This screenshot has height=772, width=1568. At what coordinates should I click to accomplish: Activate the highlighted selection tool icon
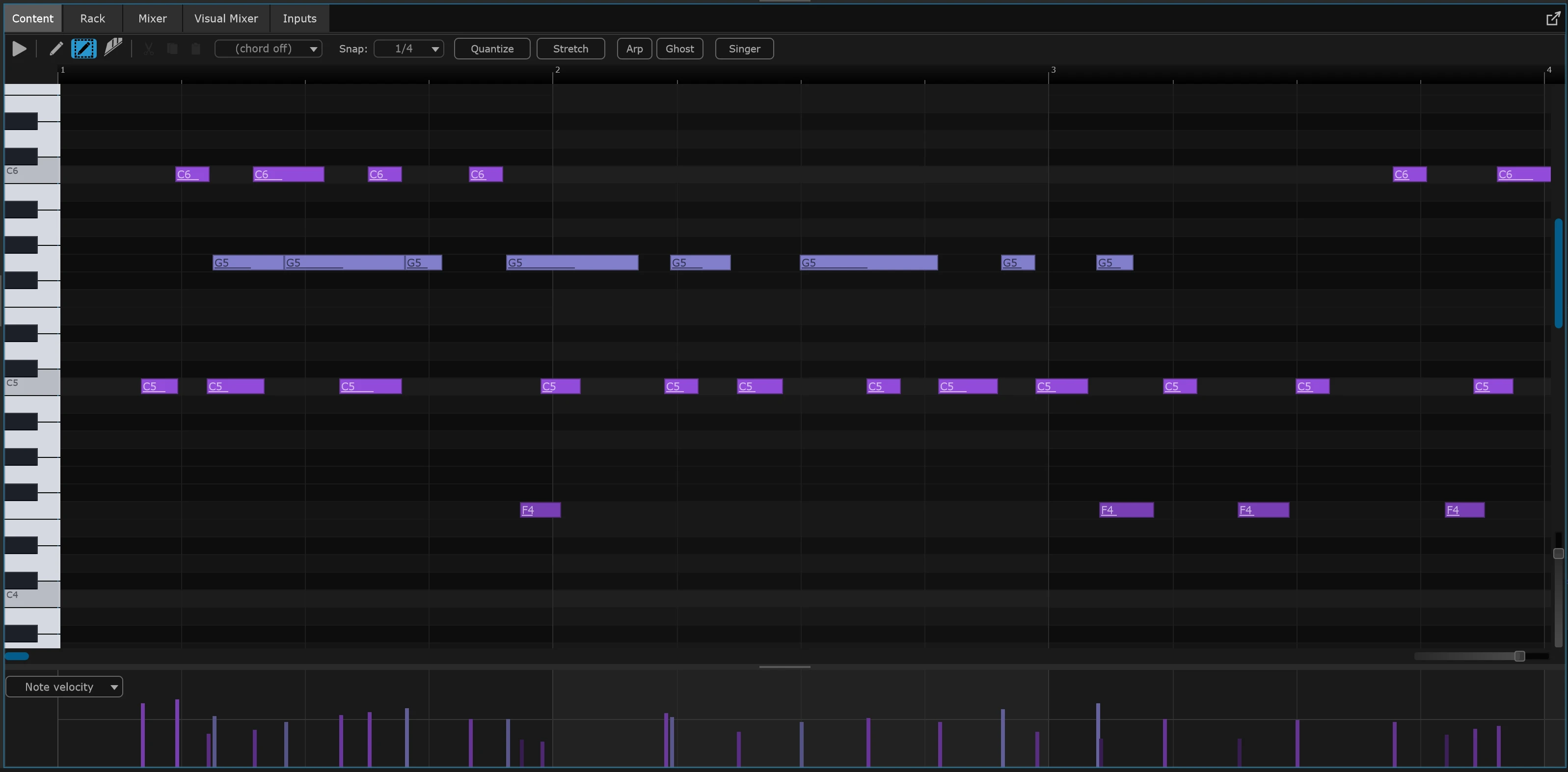pyautogui.click(x=84, y=49)
